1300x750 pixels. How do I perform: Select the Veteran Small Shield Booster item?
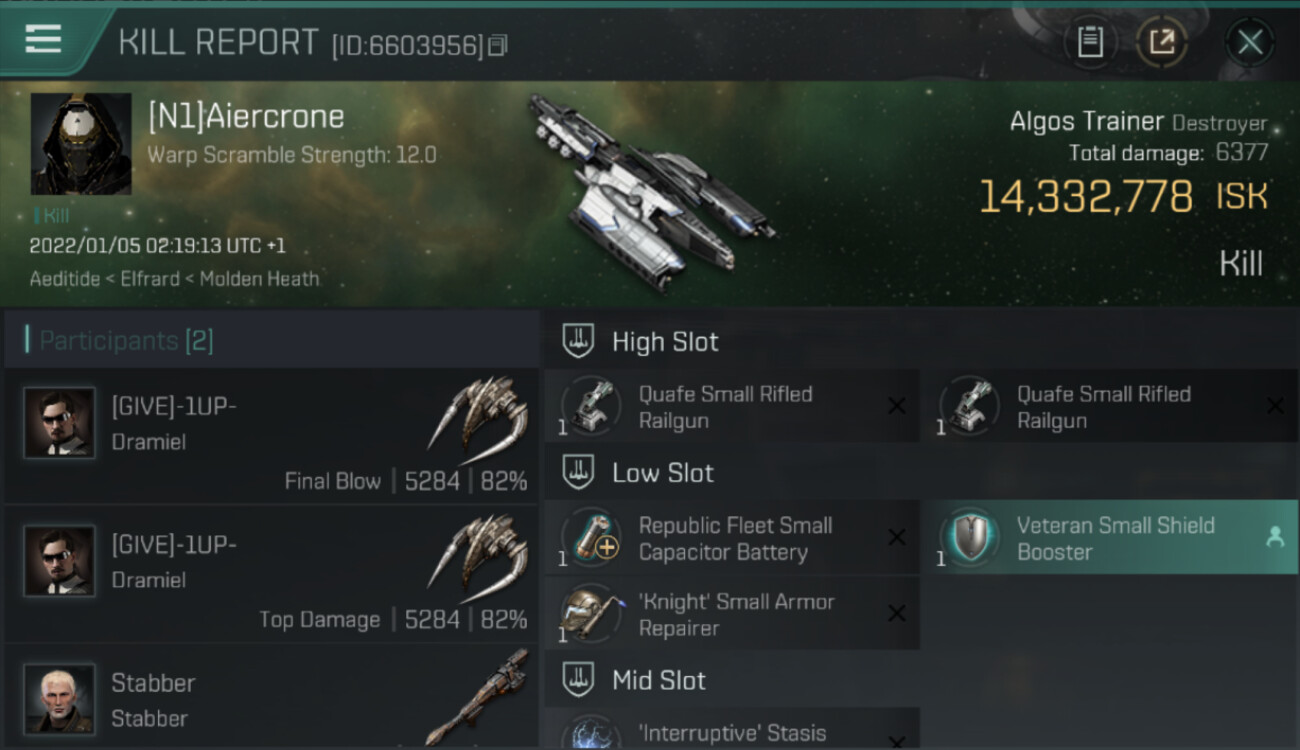pos(1110,538)
